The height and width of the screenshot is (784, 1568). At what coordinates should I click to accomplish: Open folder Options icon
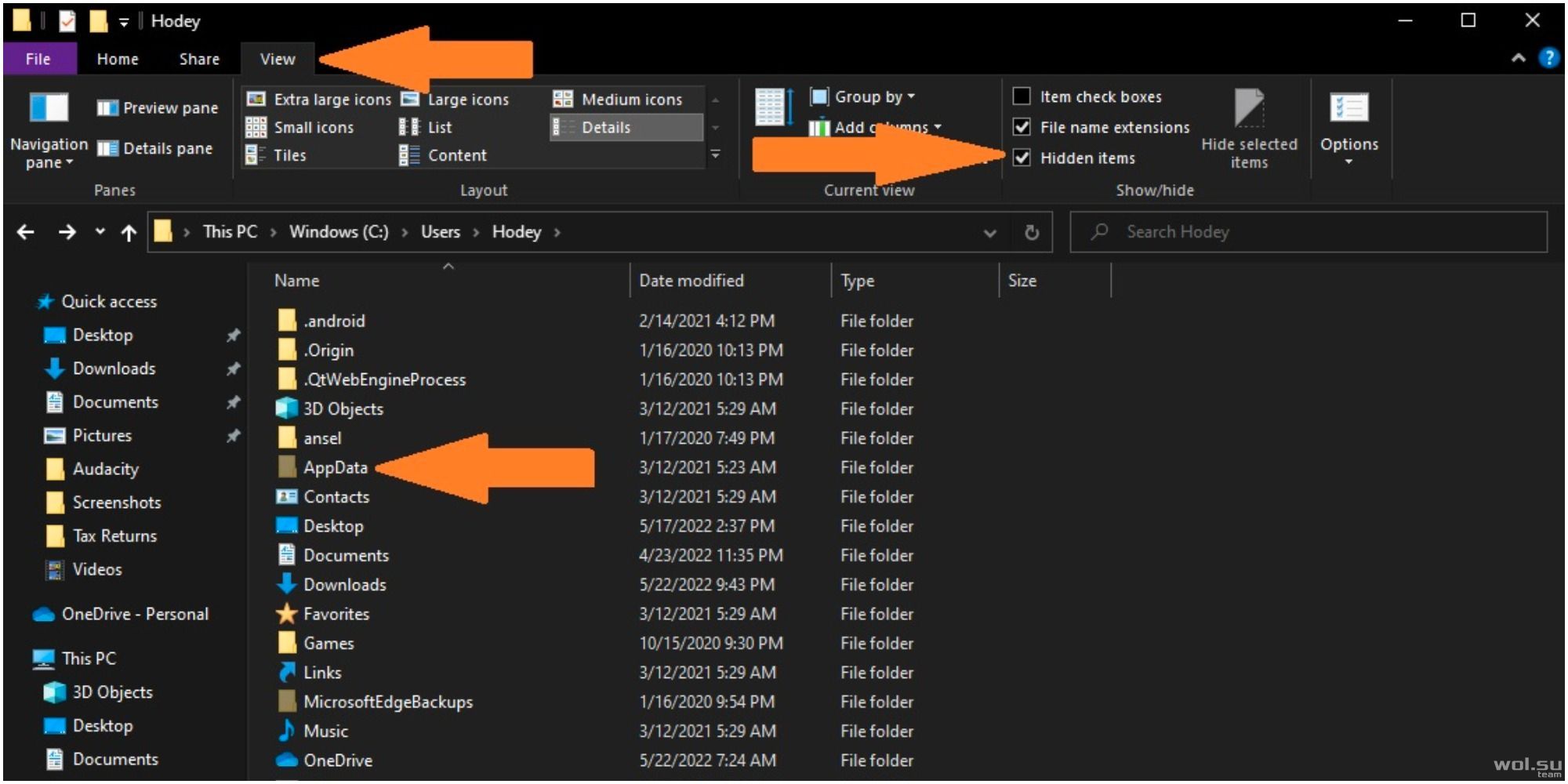tap(1348, 107)
